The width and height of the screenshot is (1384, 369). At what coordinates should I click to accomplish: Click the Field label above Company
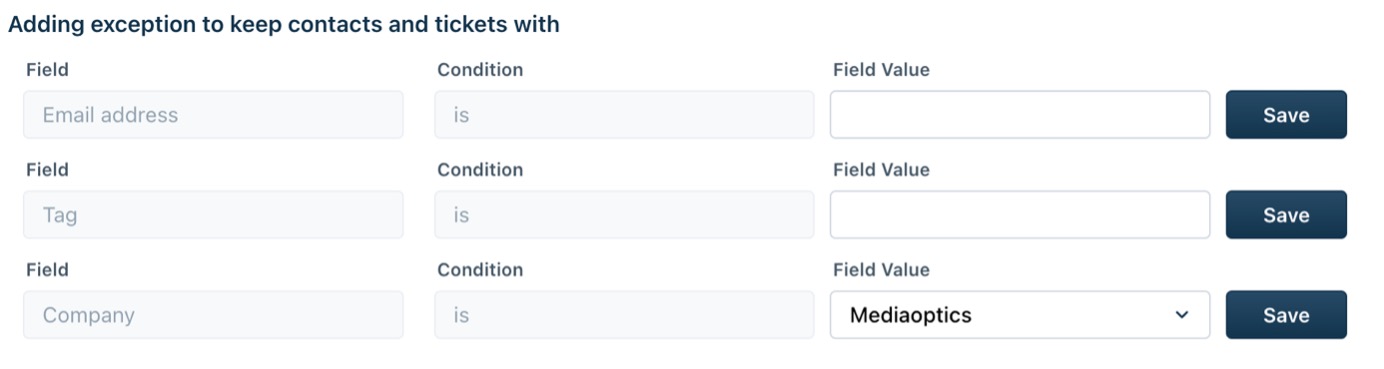[x=47, y=270]
